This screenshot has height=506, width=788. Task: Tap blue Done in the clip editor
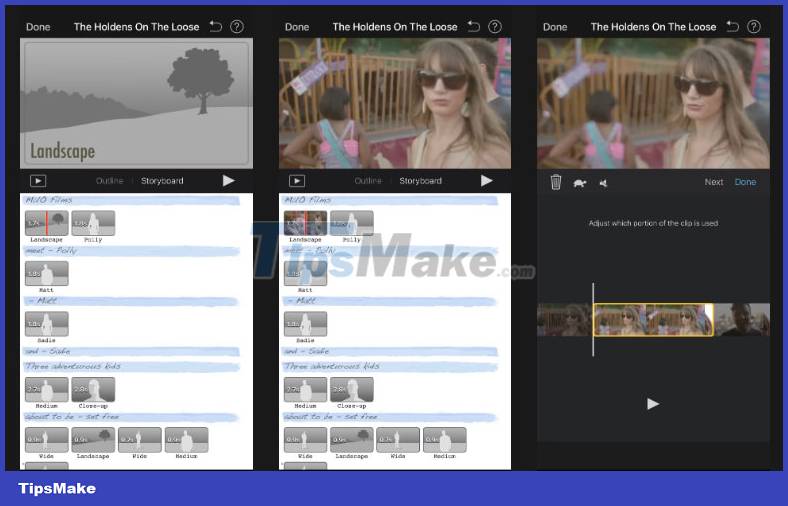(x=745, y=182)
